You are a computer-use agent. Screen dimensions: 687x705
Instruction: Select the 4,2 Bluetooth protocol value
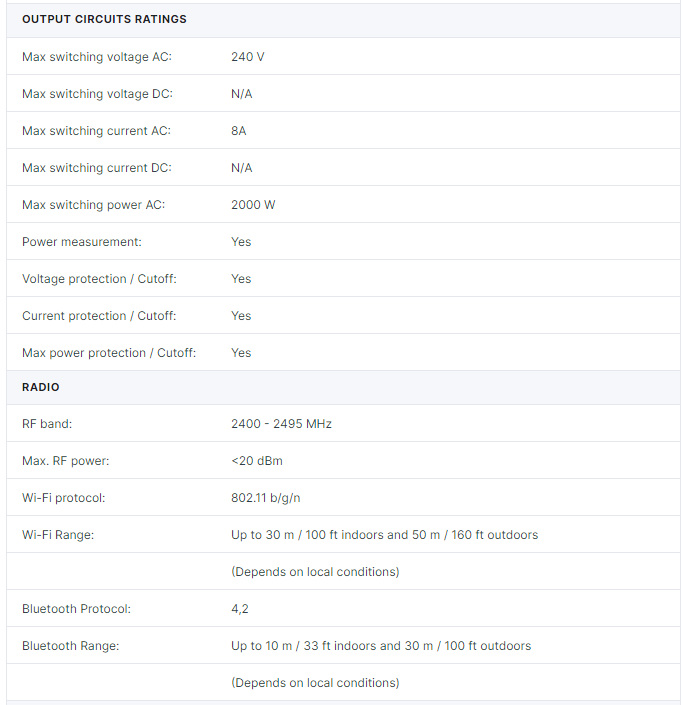(x=240, y=609)
